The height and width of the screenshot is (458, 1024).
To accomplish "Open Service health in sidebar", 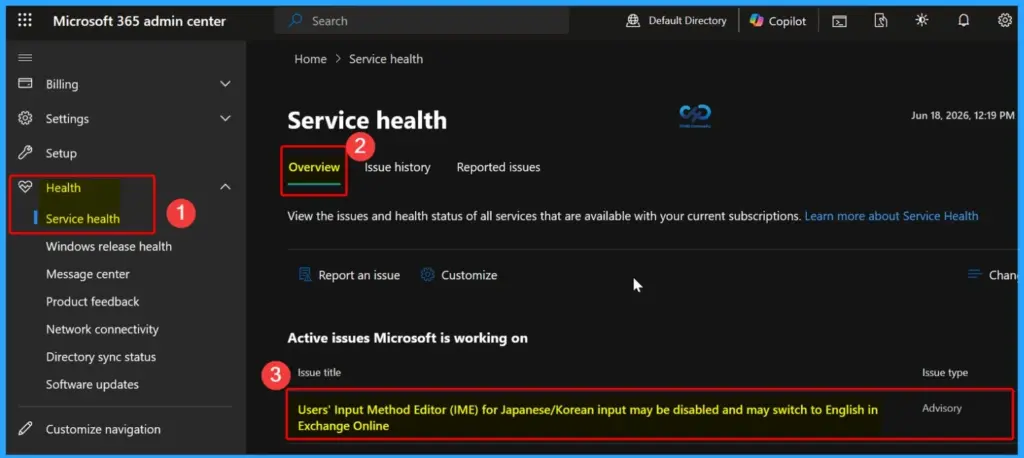I will [x=83, y=219].
